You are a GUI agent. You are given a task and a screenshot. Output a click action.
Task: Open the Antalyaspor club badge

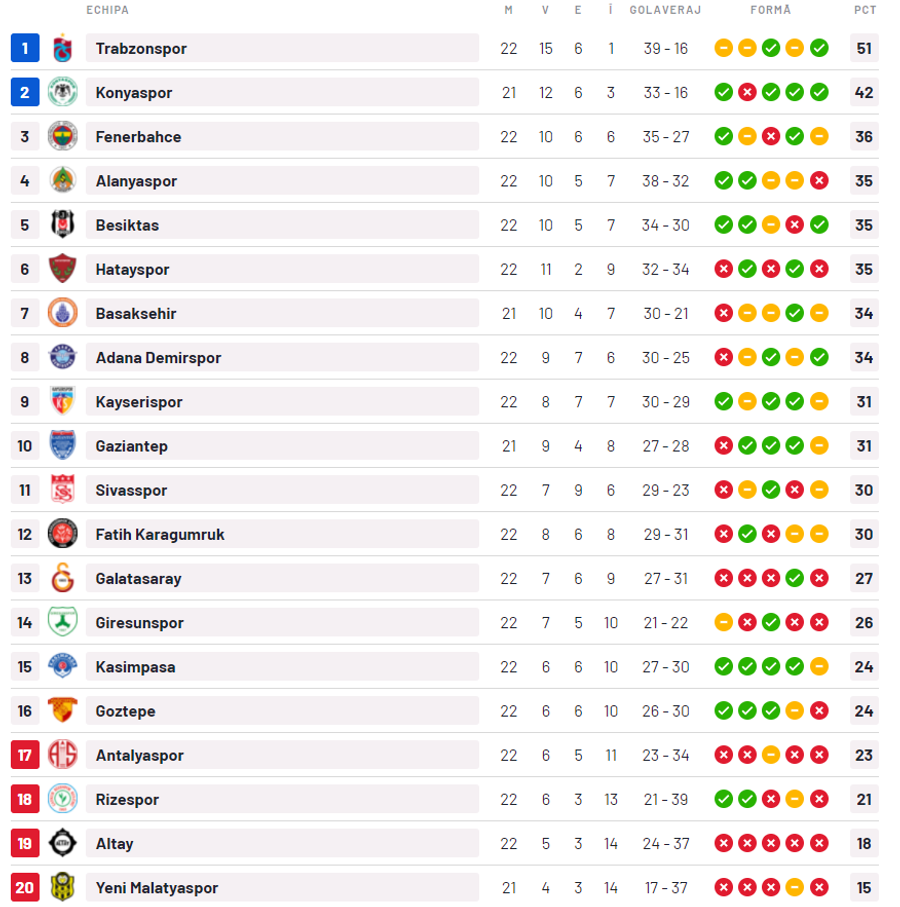coord(62,755)
